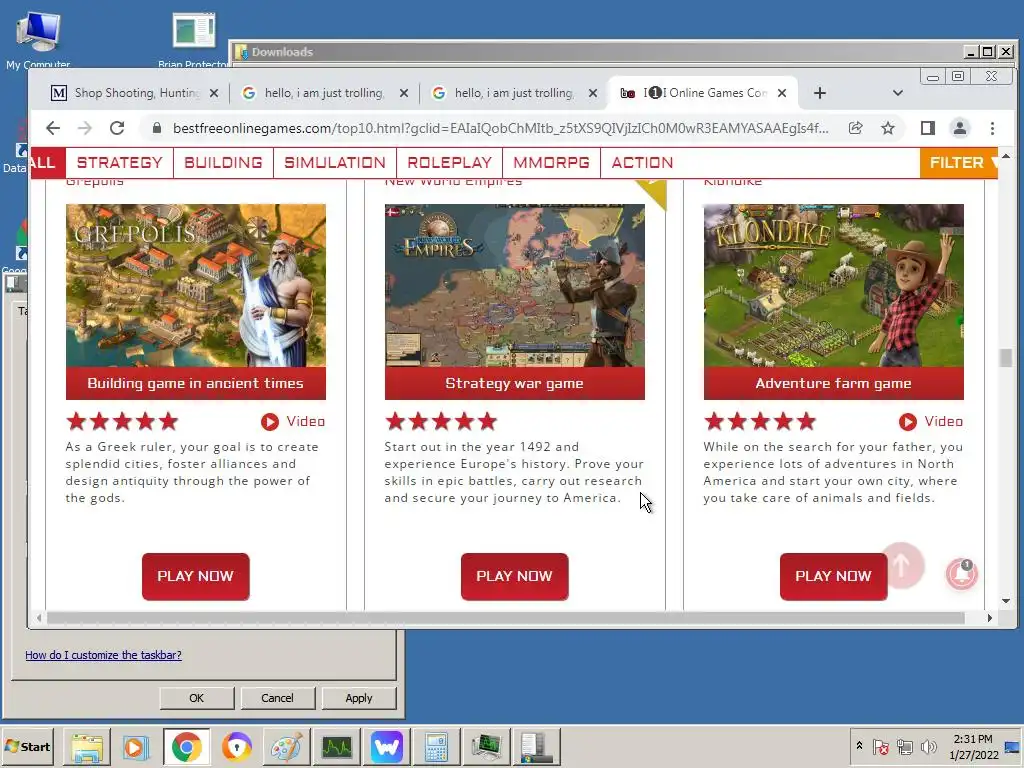Click 'Building game in ancient times' banner
1024x768 pixels.
tap(196, 383)
